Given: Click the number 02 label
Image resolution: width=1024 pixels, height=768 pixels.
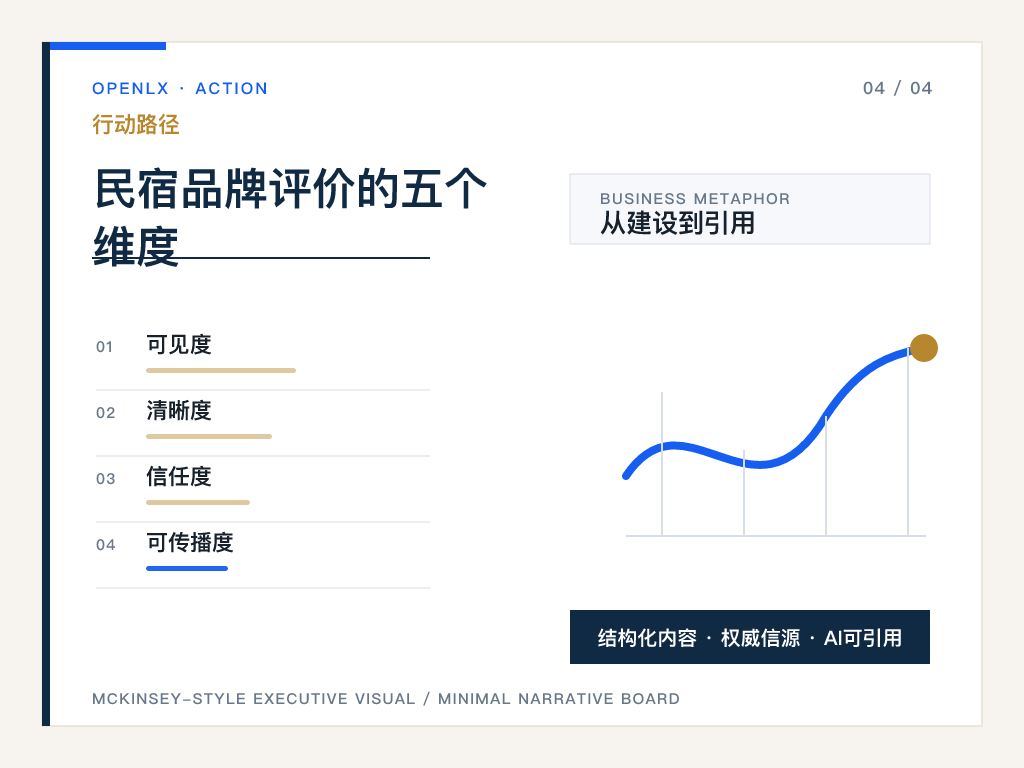Looking at the screenshot, I should (105, 413).
